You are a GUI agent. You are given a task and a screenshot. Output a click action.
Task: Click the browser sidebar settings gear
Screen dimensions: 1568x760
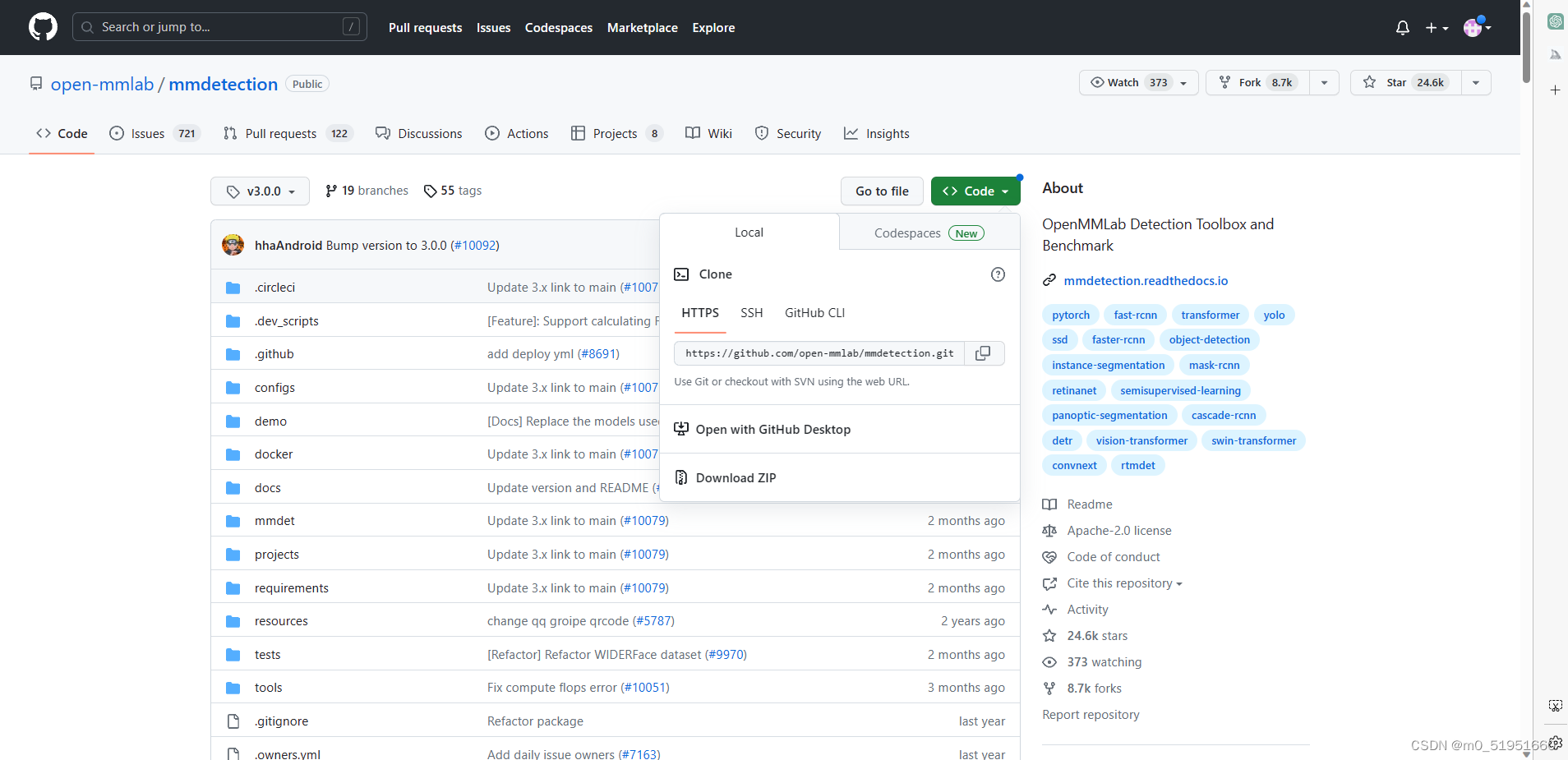tap(1555, 743)
